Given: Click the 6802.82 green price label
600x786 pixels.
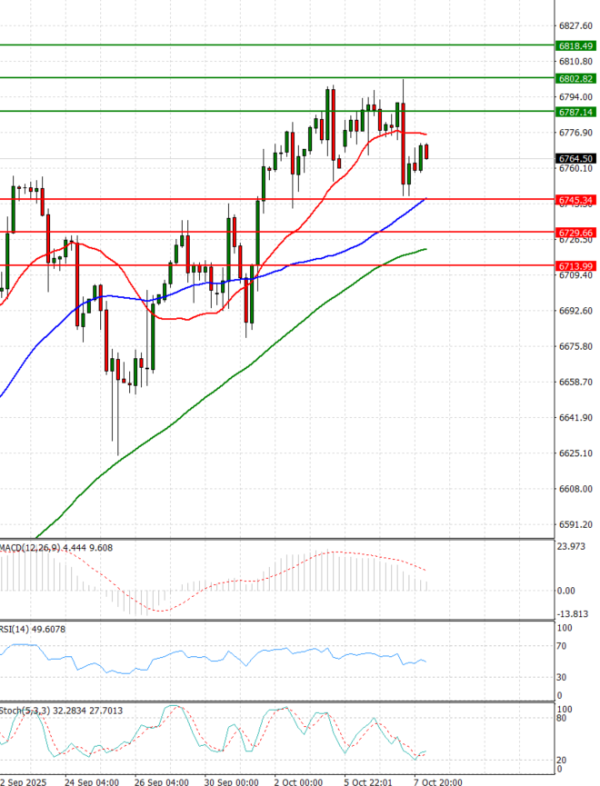Looking at the screenshot, I should [x=576, y=78].
